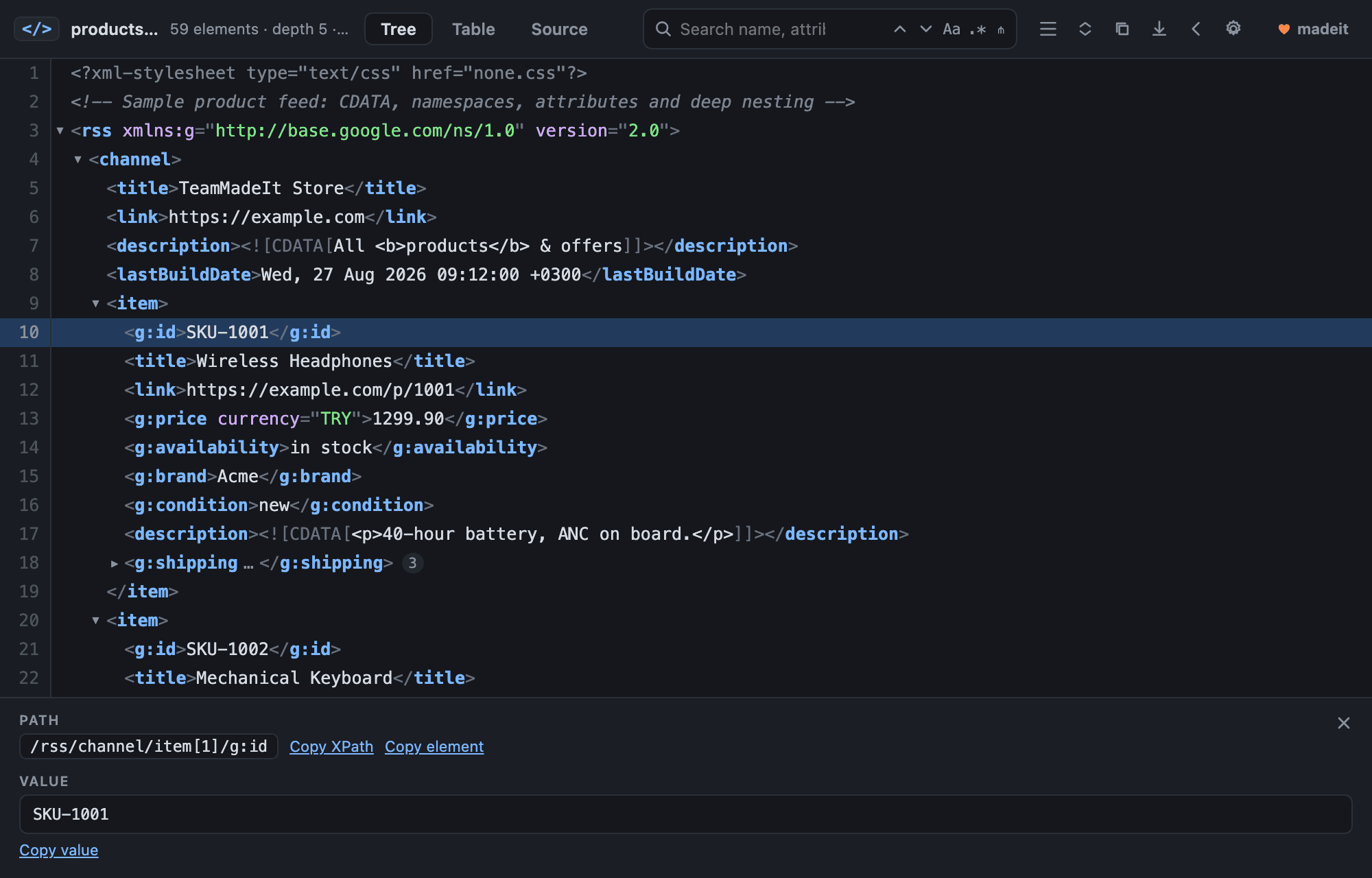Collapse the second item on line 20

coord(96,620)
